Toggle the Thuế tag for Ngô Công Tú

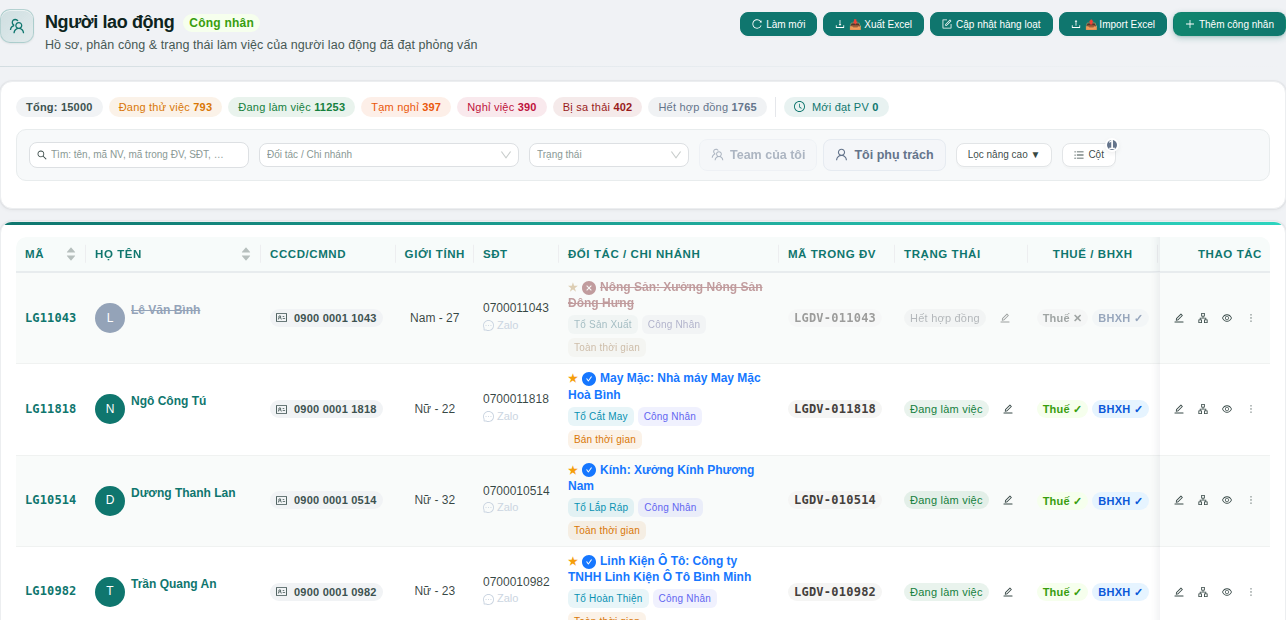pos(1062,409)
